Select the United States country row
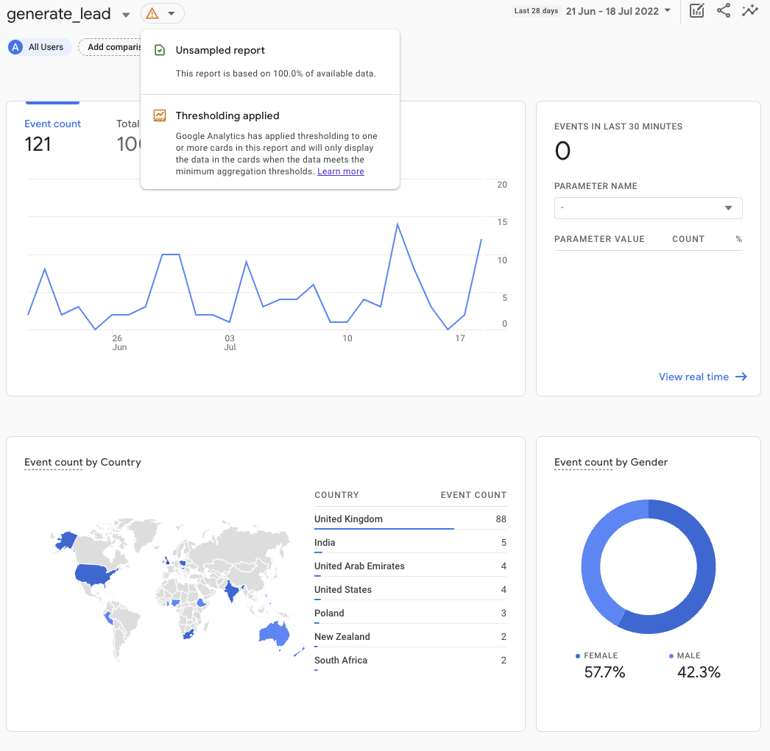 click(x=410, y=590)
